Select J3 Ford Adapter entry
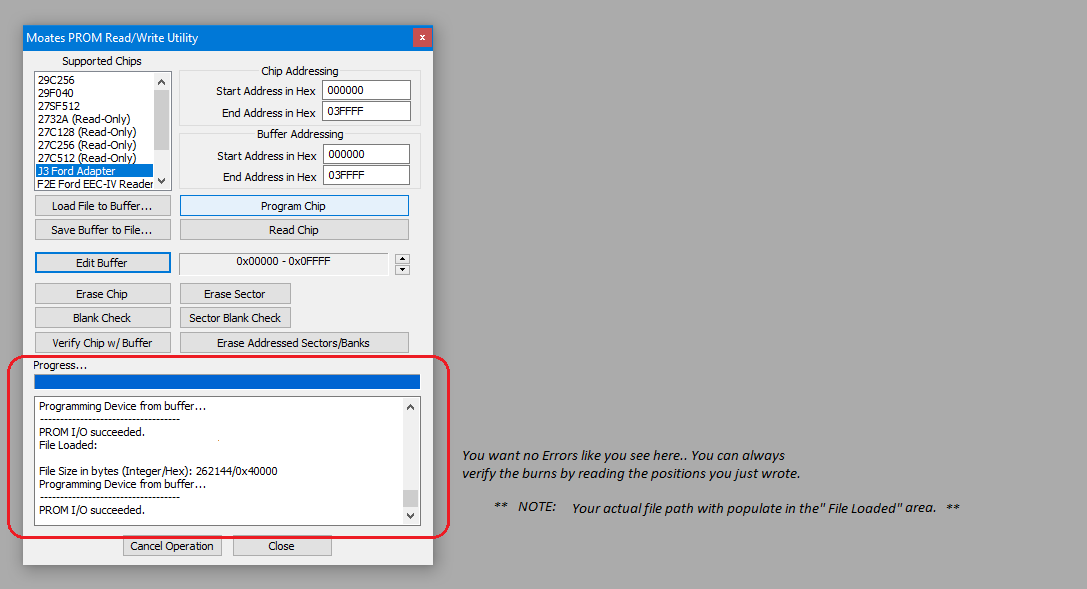The height and width of the screenshot is (589, 1087). click(94, 171)
